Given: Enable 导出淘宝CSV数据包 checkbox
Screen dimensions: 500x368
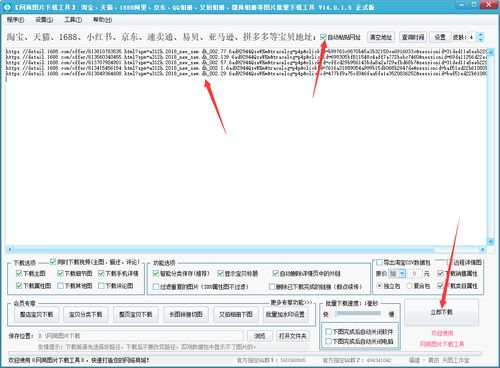Looking at the screenshot, I should [x=379, y=263].
